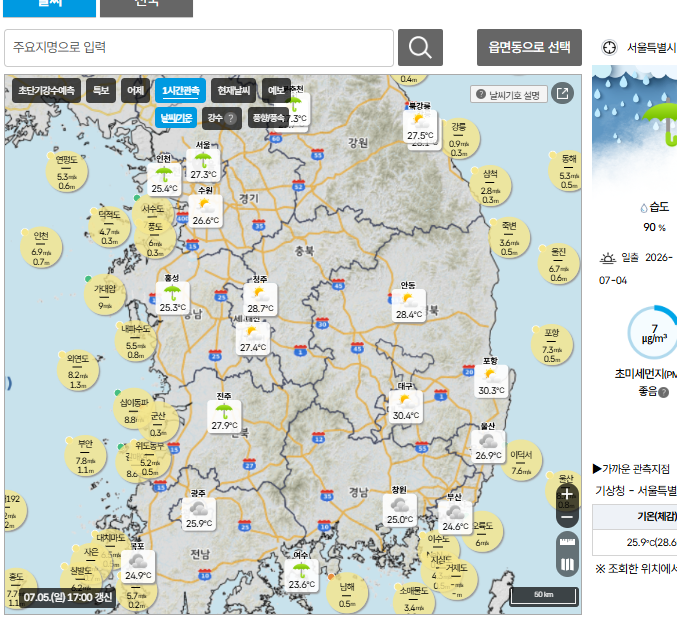The image size is (677, 631).
Task: Click the 부산 24.6°C weather marker
Action: [455, 518]
